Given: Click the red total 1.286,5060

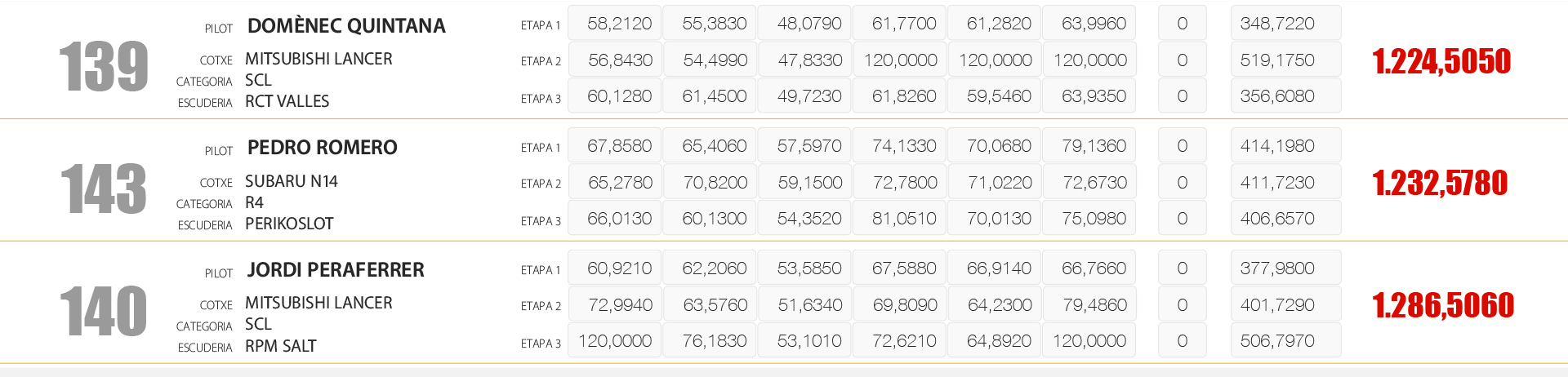Looking at the screenshot, I should coord(1443,306).
